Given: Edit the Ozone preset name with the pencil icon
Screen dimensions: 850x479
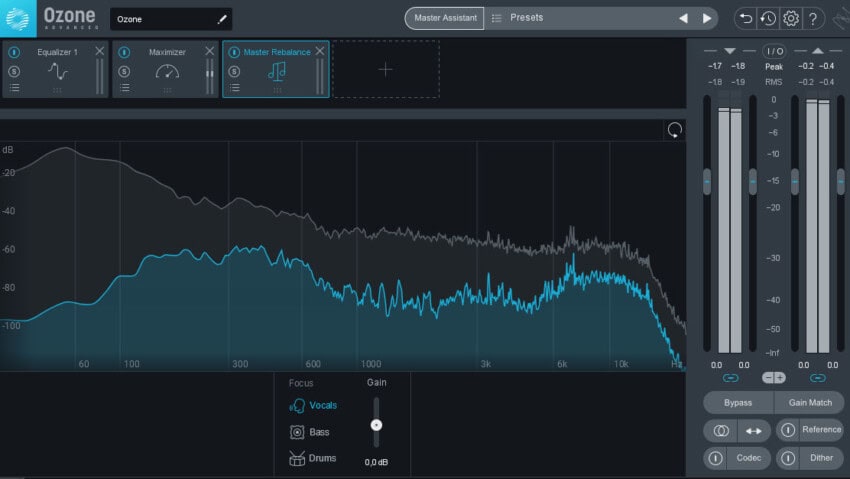Looking at the screenshot, I should click(222, 19).
